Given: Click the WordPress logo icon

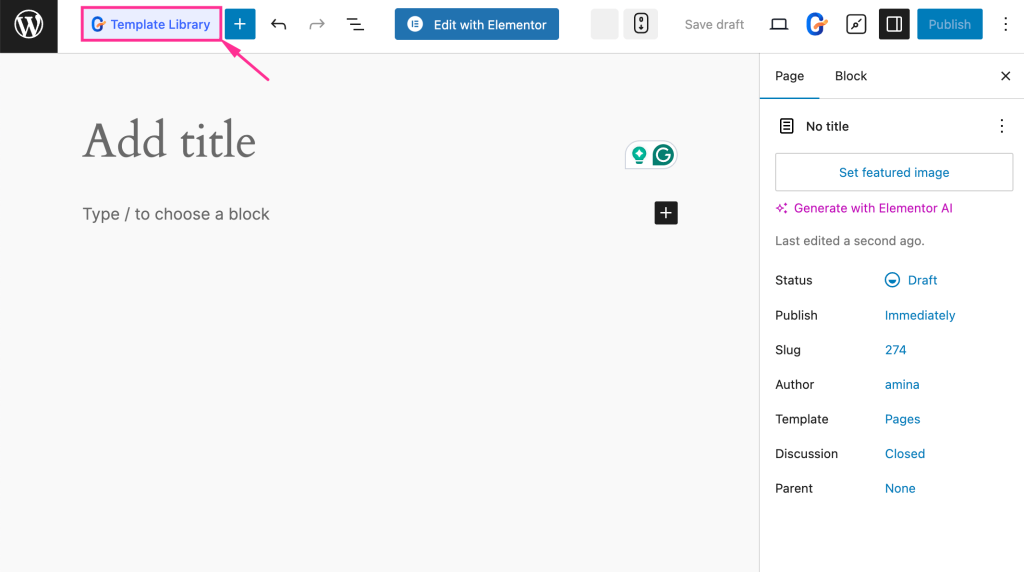Looking at the screenshot, I should tap(28, 25).
